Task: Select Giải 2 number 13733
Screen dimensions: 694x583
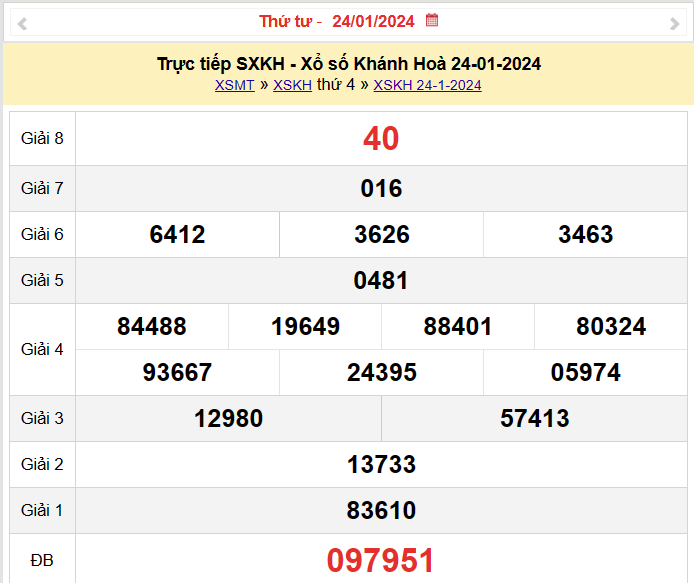Action: (x=381, y=464)
